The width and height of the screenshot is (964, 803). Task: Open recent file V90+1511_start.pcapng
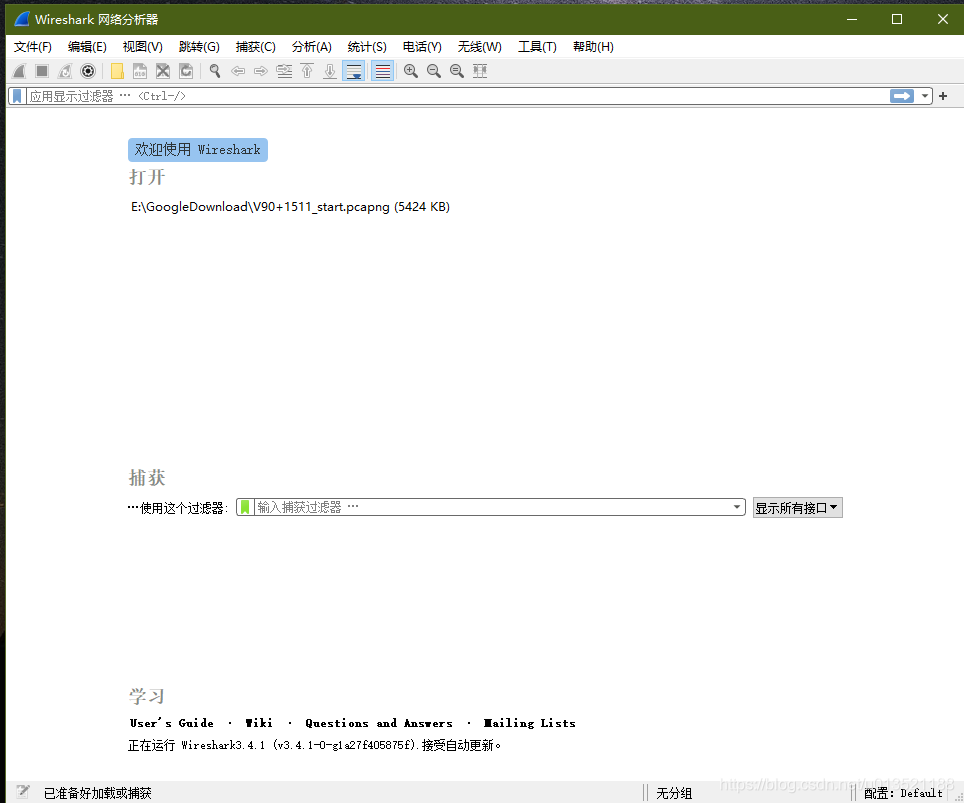290,207
